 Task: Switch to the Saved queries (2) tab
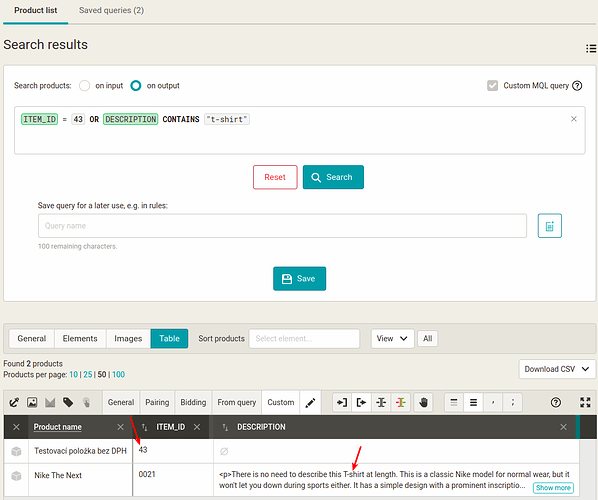[x=111, y=10]
